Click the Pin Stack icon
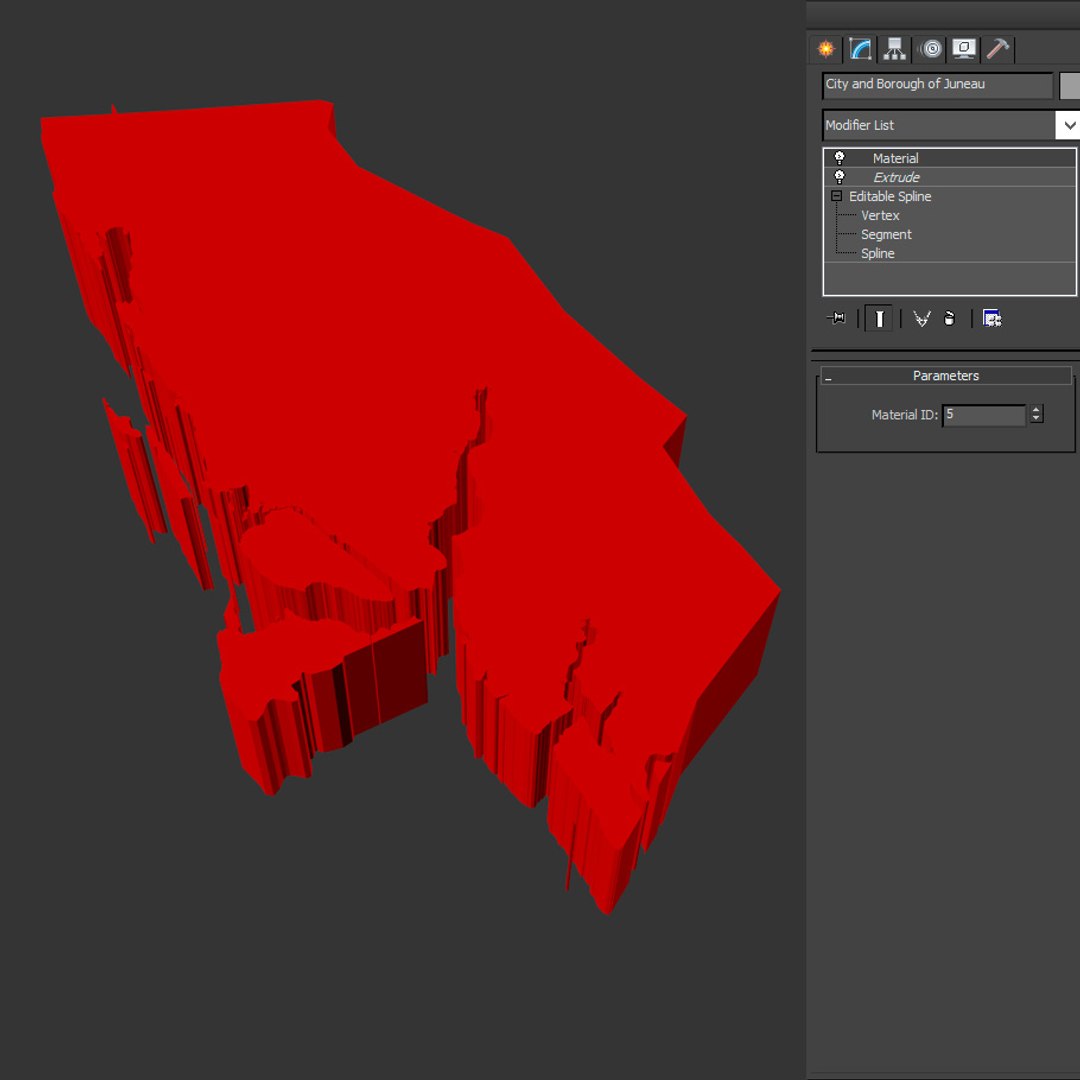 click(x=836, y=318)
